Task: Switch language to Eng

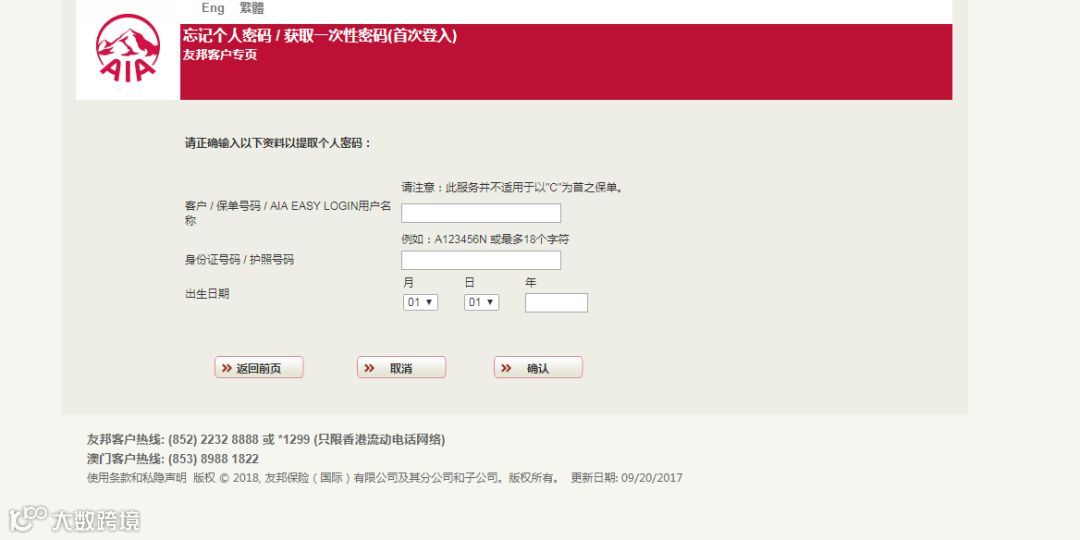Action: pos(213,8)
